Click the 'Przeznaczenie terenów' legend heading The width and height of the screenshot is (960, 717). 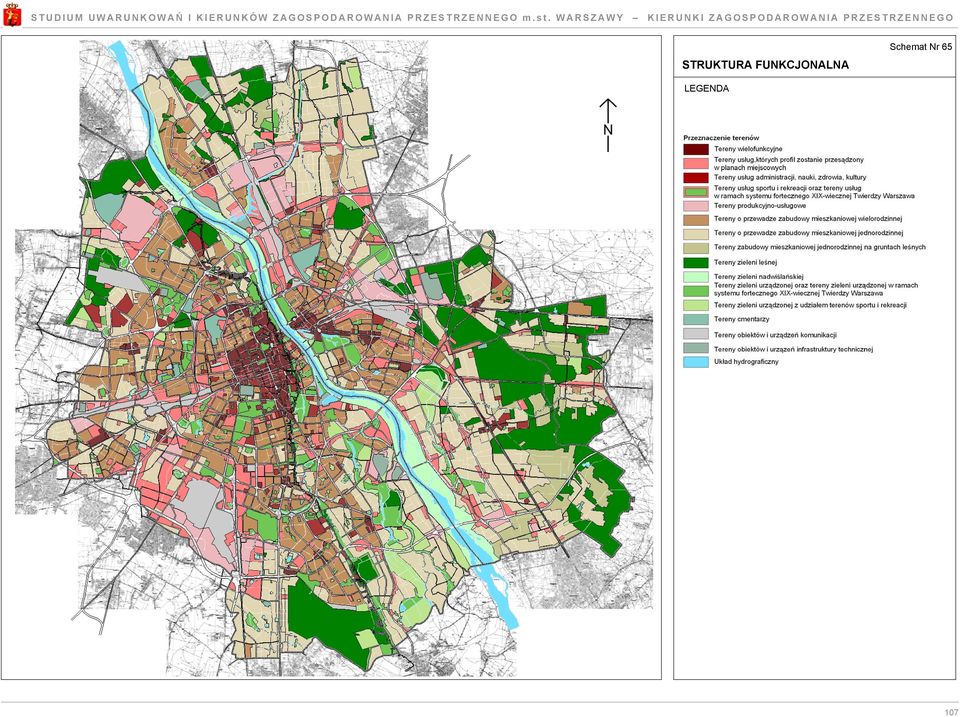click(x=721, y=138)
